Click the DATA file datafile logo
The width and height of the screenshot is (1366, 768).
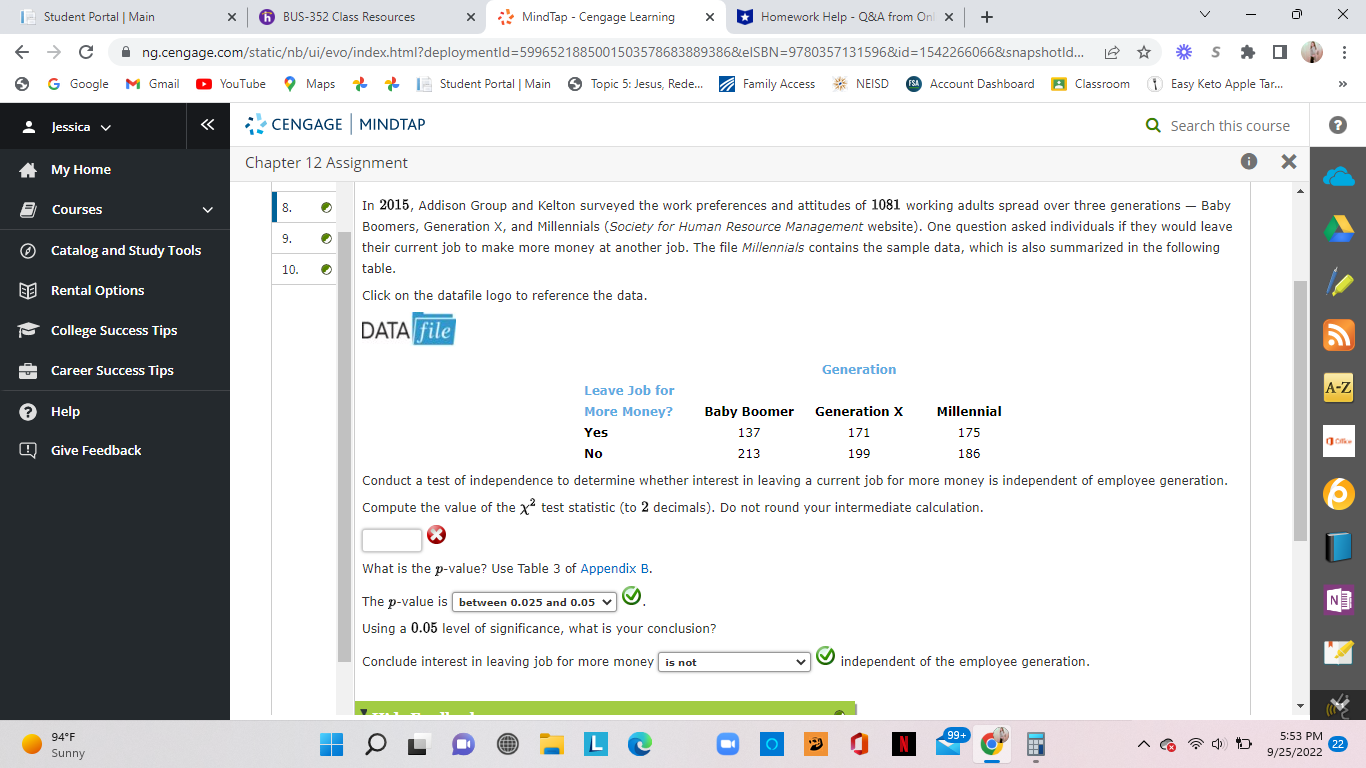[x=408, y=327]
